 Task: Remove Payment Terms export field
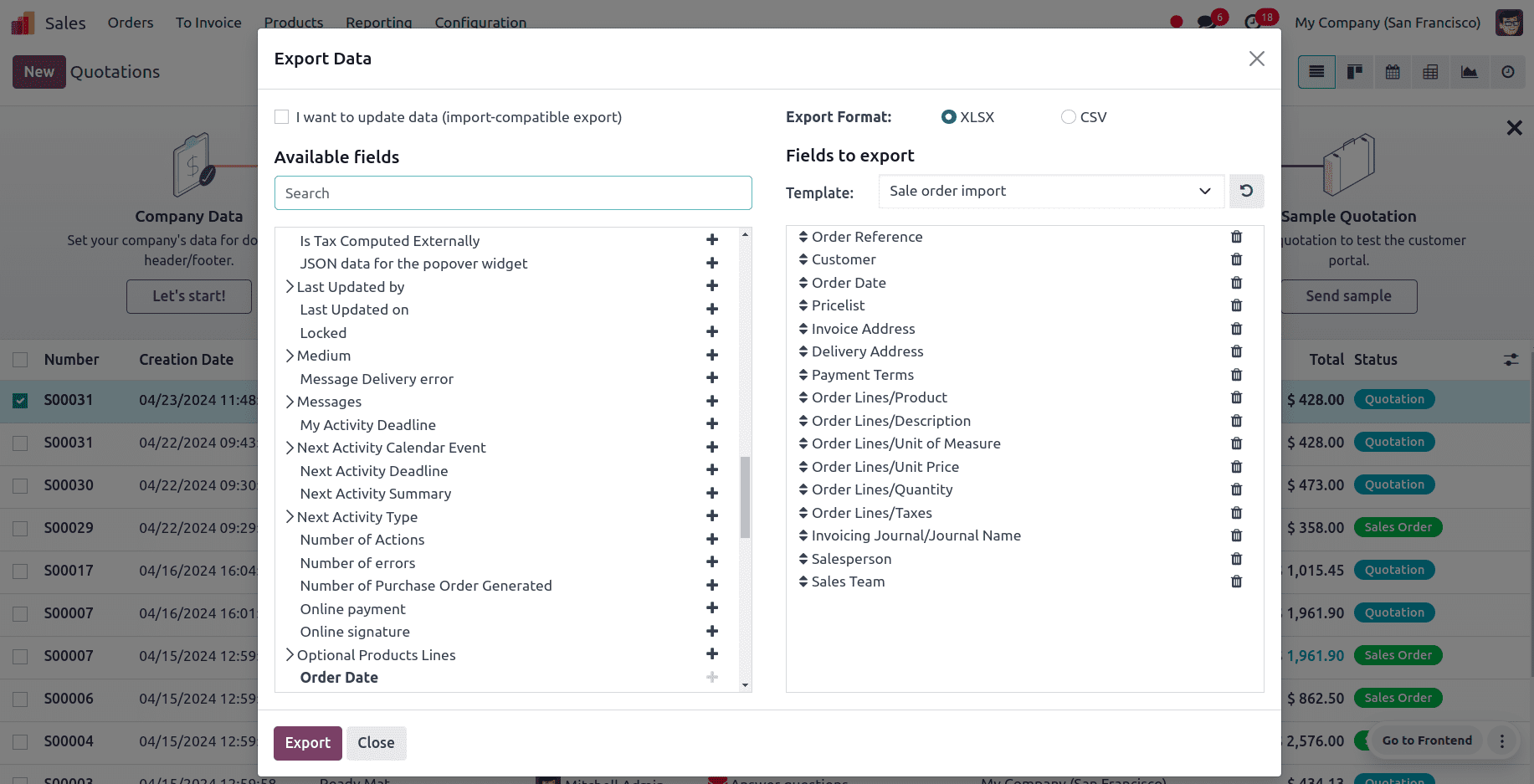1236,375
